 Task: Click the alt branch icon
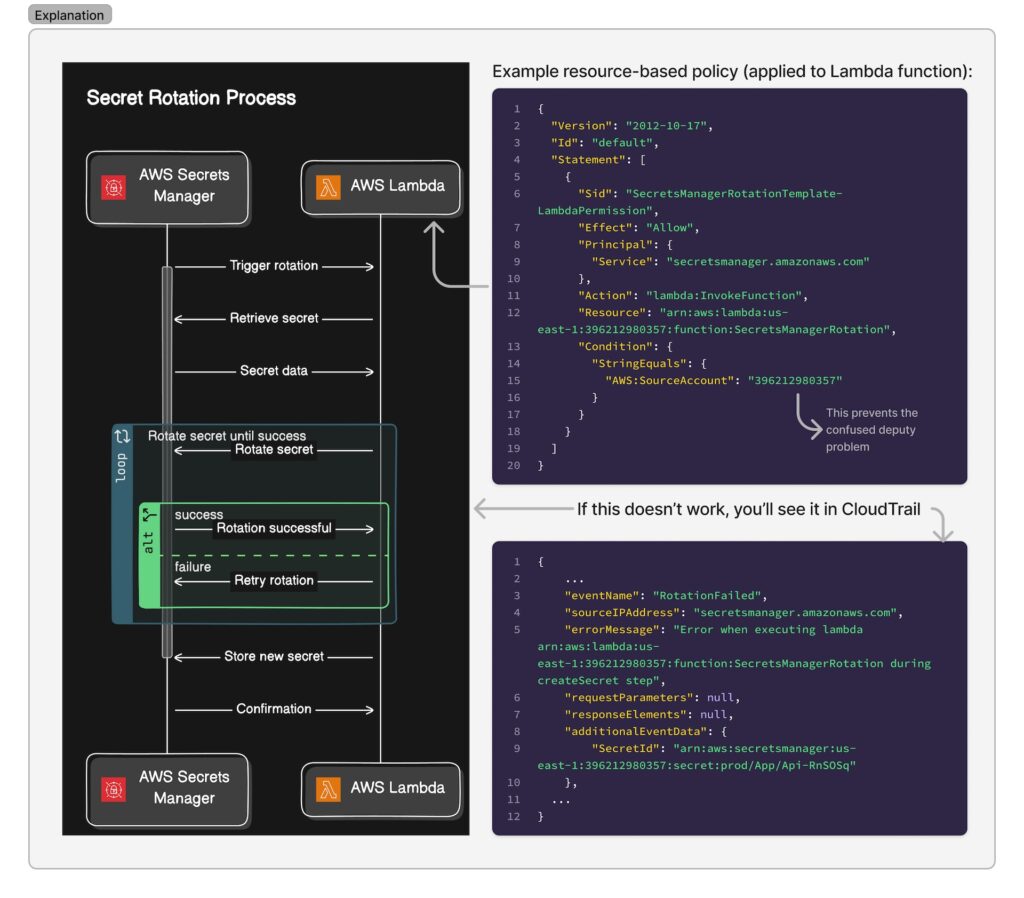[150, 515]
